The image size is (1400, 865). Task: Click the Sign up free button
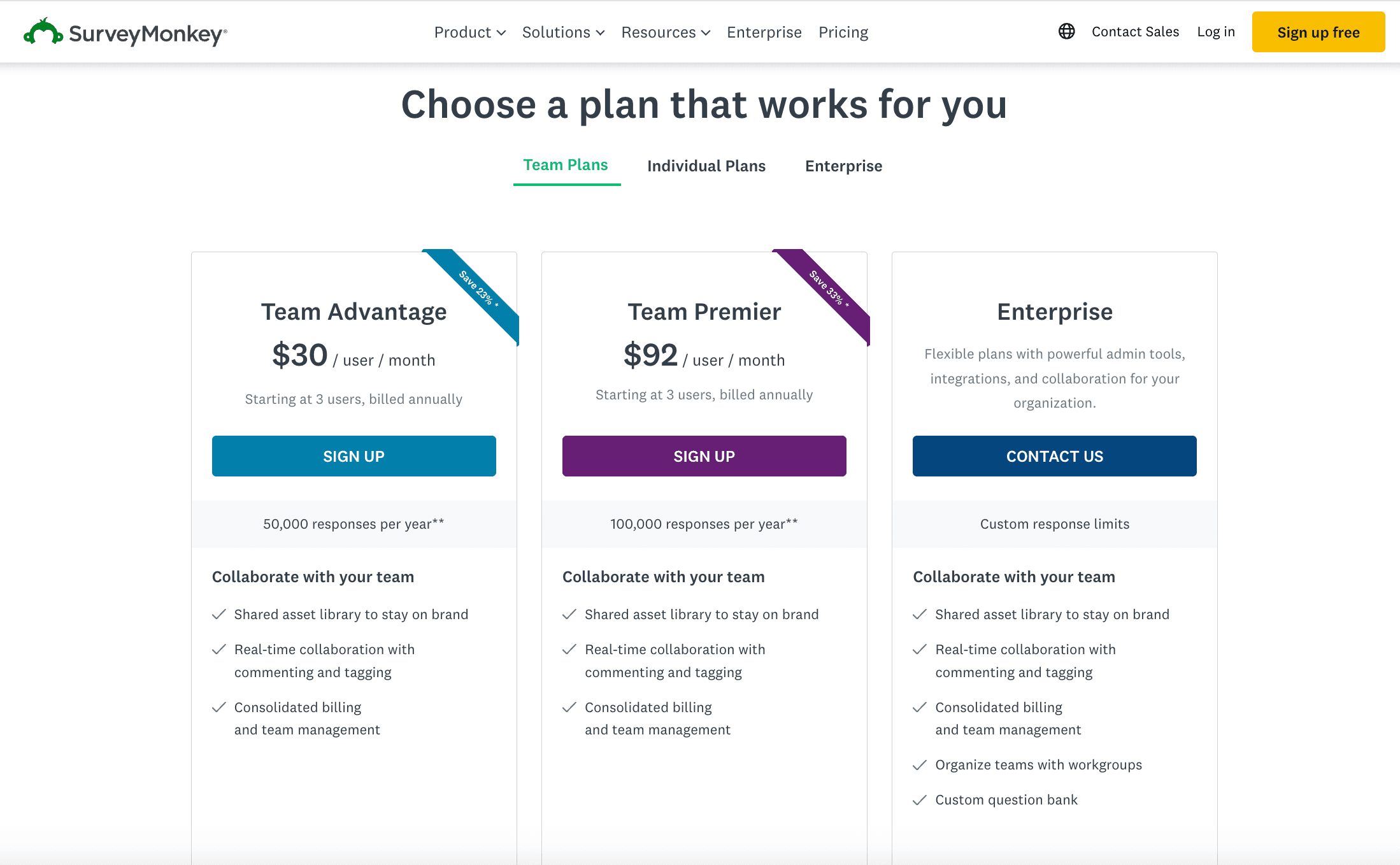click(1318, 32)
